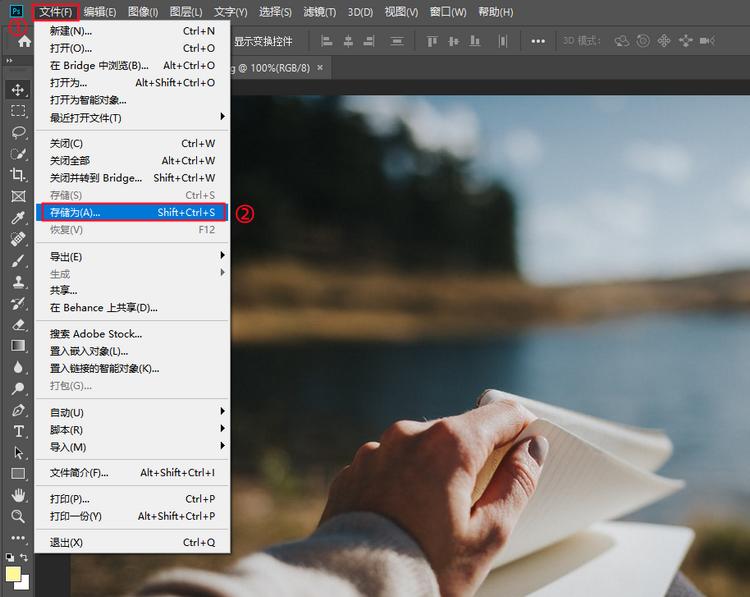
Task: Activate the Hand tool
Action: (x=18, y=495)
